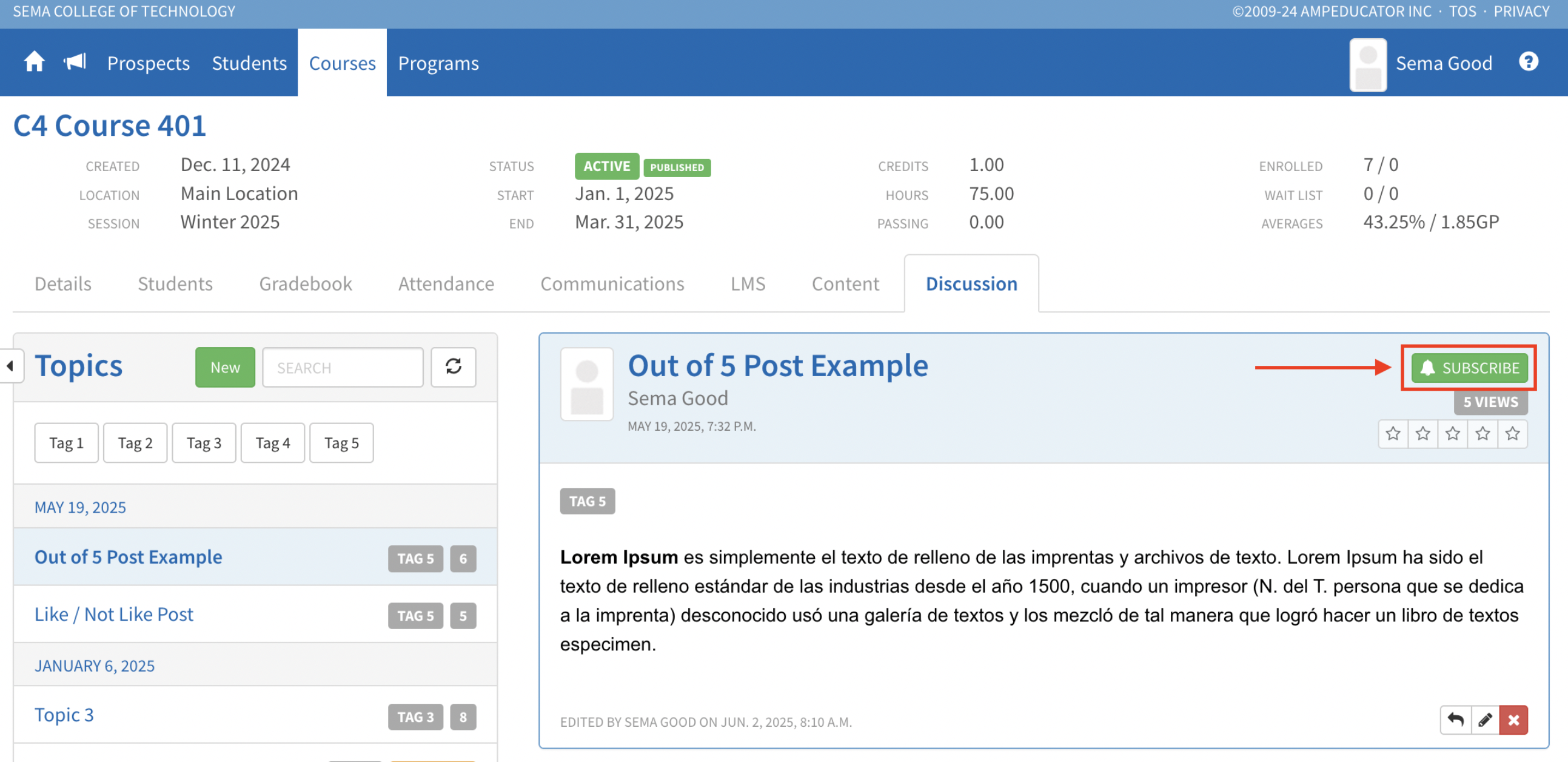Open the Like / Not Like Post topic

tap(114, 614)
